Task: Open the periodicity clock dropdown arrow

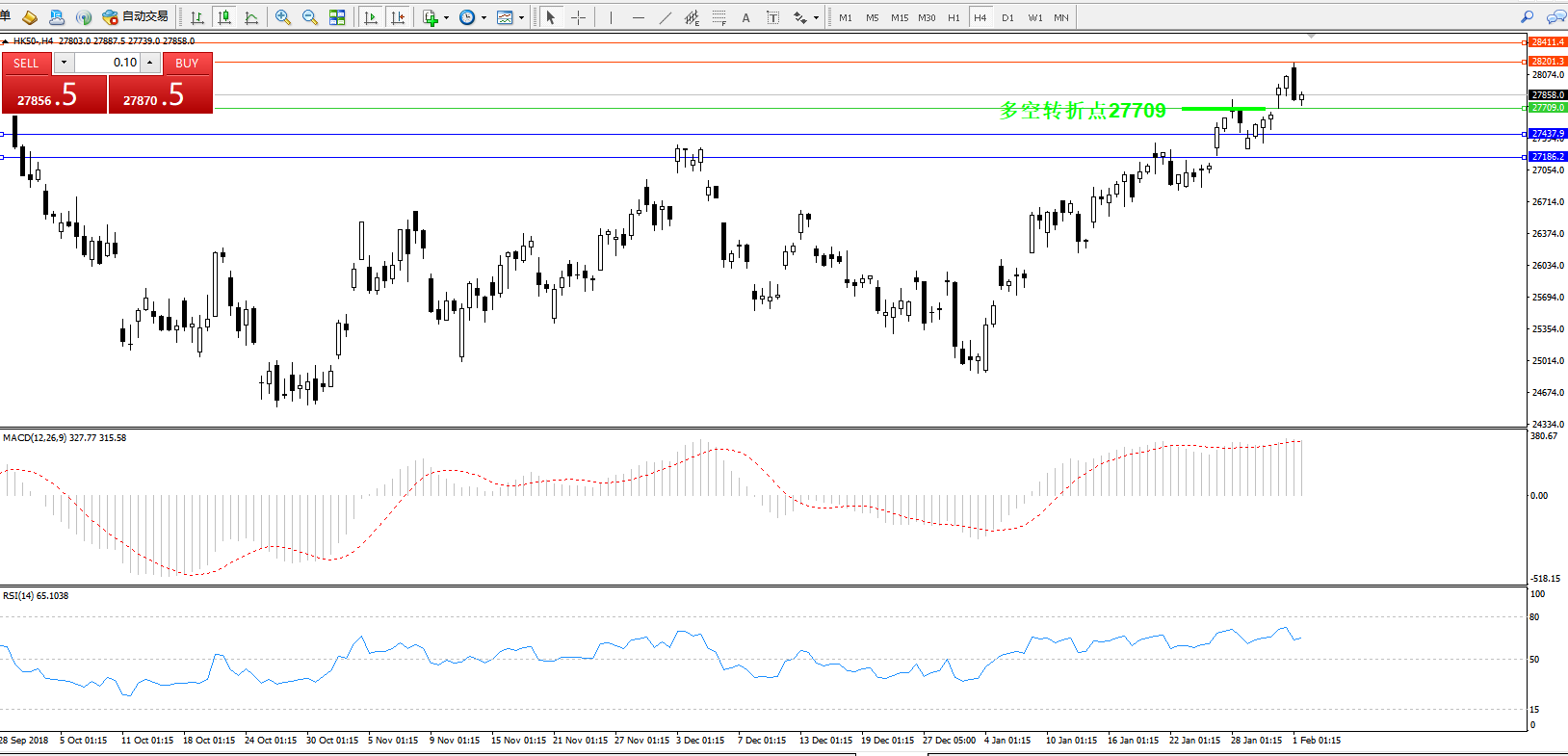Action: [483, 17]
